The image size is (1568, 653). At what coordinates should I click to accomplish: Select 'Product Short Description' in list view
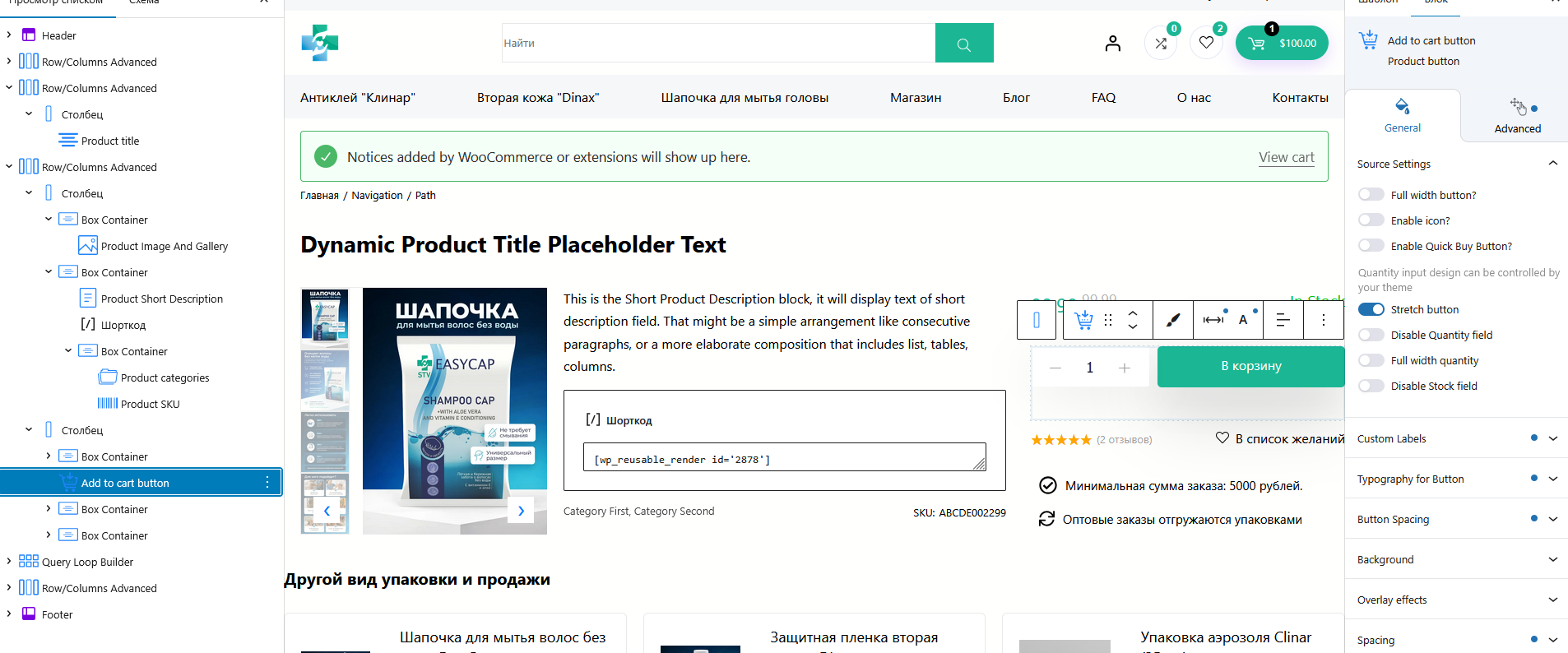pyautogui.click(x=162, y=299)
